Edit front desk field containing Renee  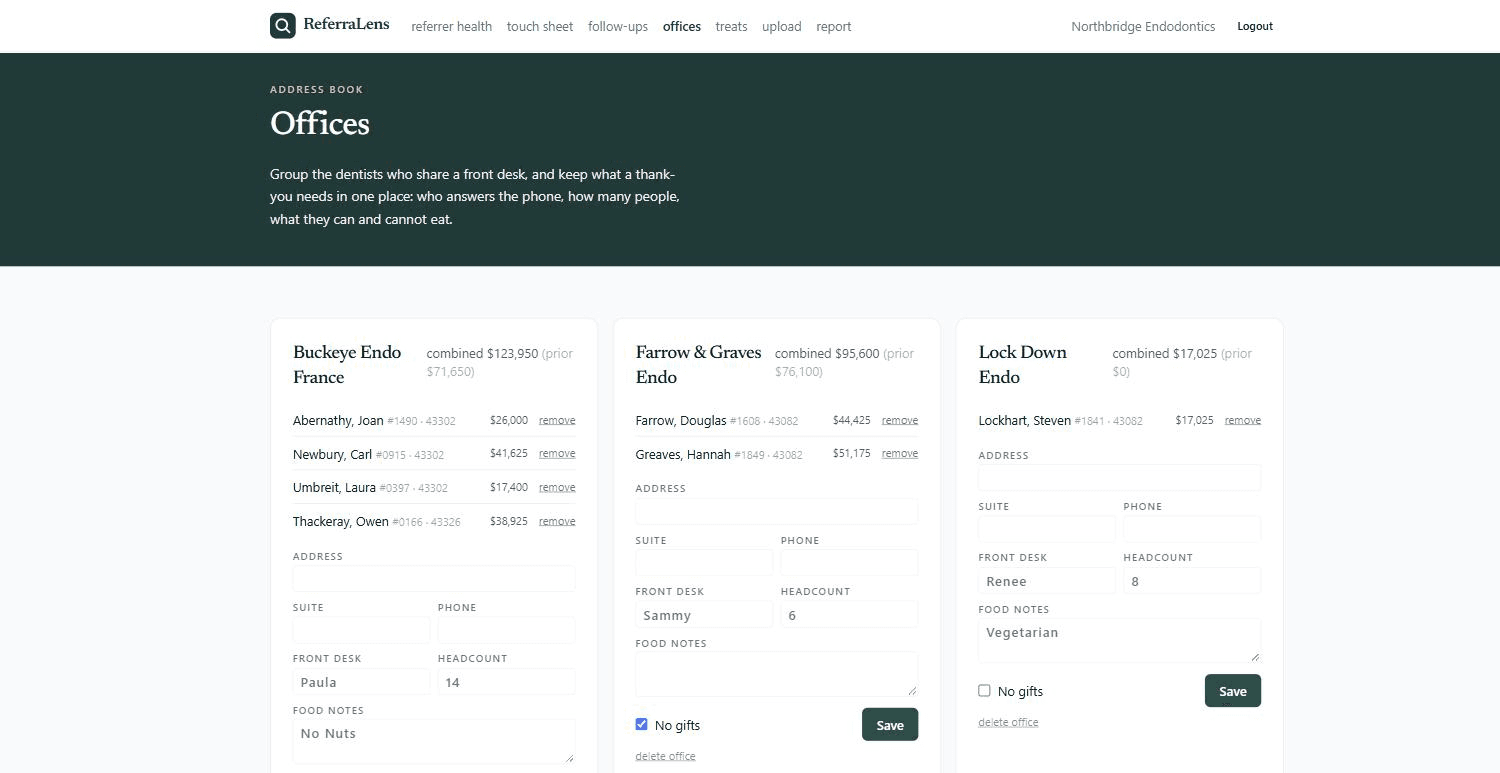pyautogui.click(x=1047, y=581)
